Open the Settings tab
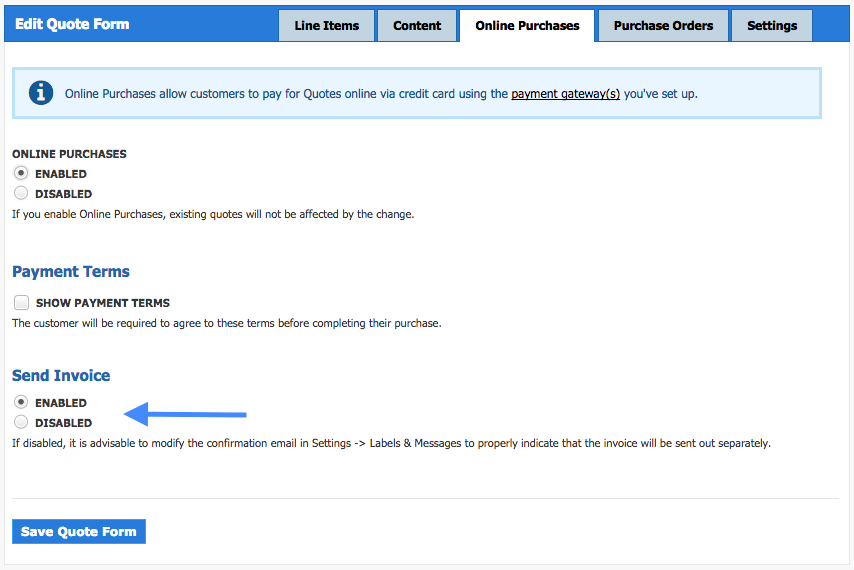 (772, 26)
